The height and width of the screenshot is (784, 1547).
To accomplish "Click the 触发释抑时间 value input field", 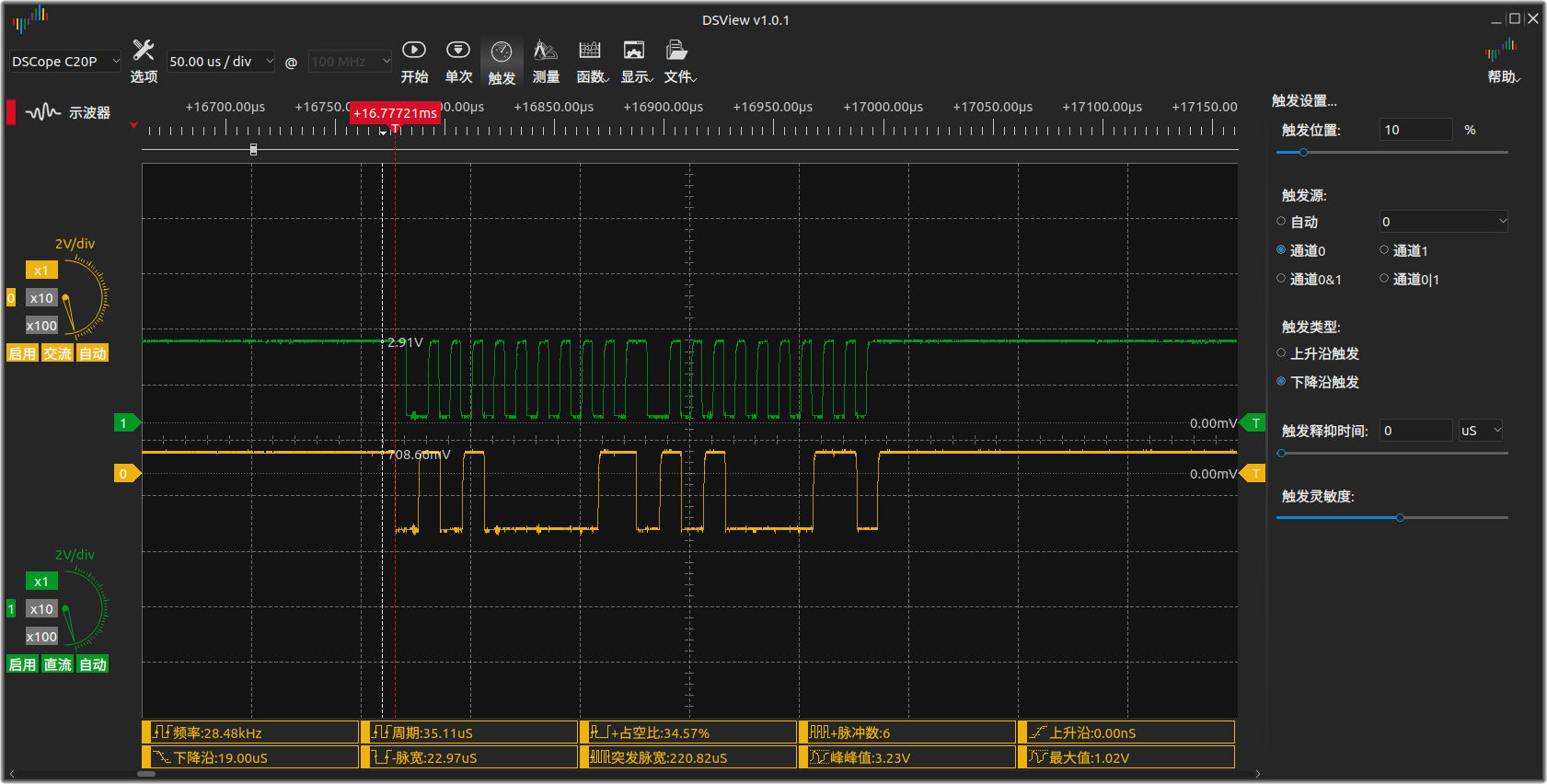I will 1416,431.
